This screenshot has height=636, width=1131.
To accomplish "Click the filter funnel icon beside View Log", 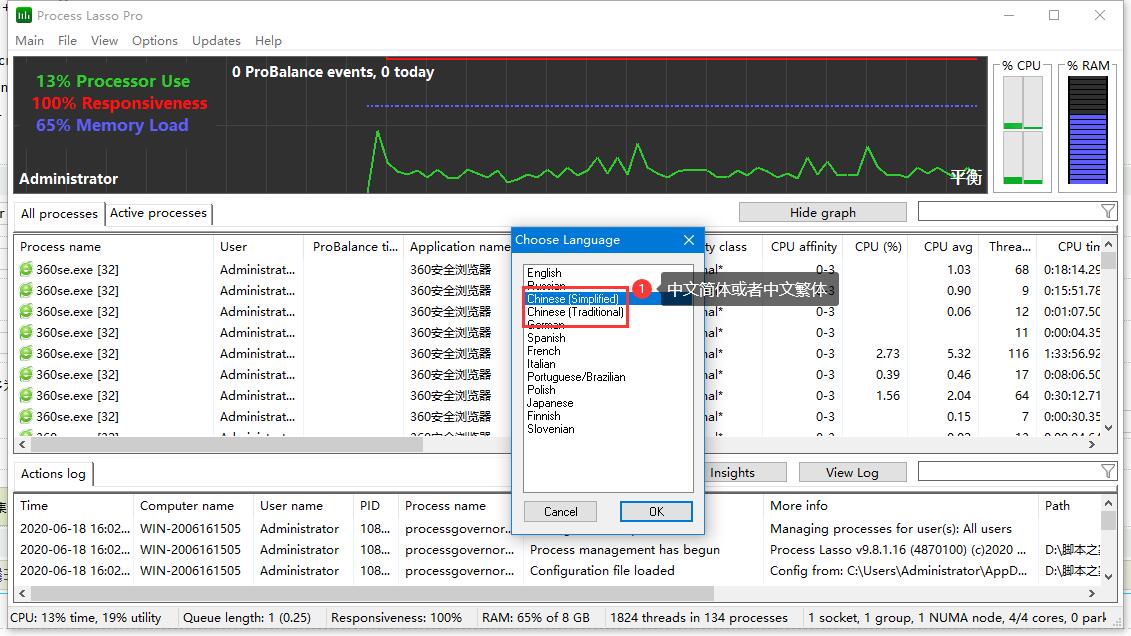I will pyautogui.click(x=1108, y=472).
